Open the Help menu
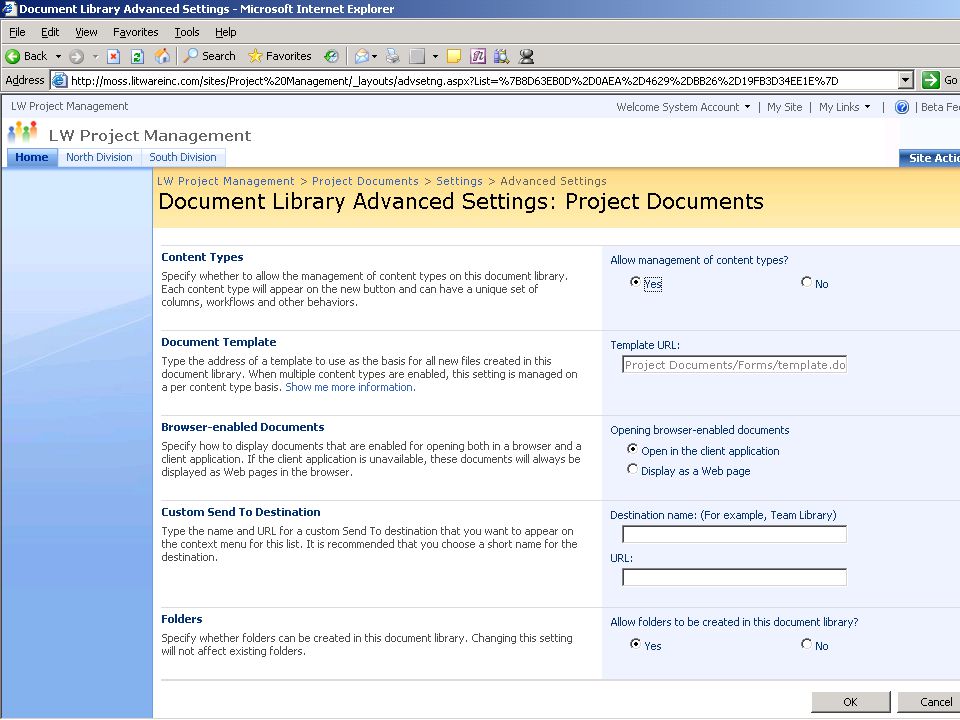 225,32
